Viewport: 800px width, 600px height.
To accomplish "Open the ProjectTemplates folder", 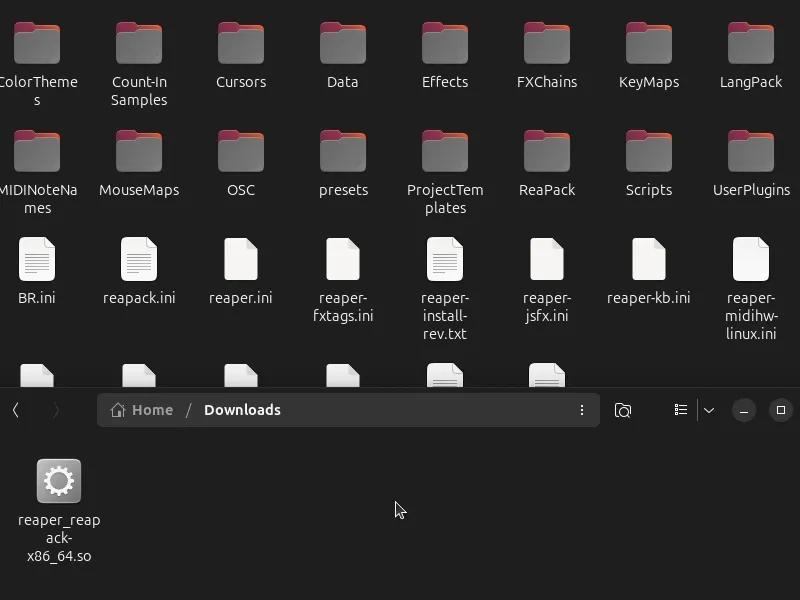I will [x=445, y=152].
